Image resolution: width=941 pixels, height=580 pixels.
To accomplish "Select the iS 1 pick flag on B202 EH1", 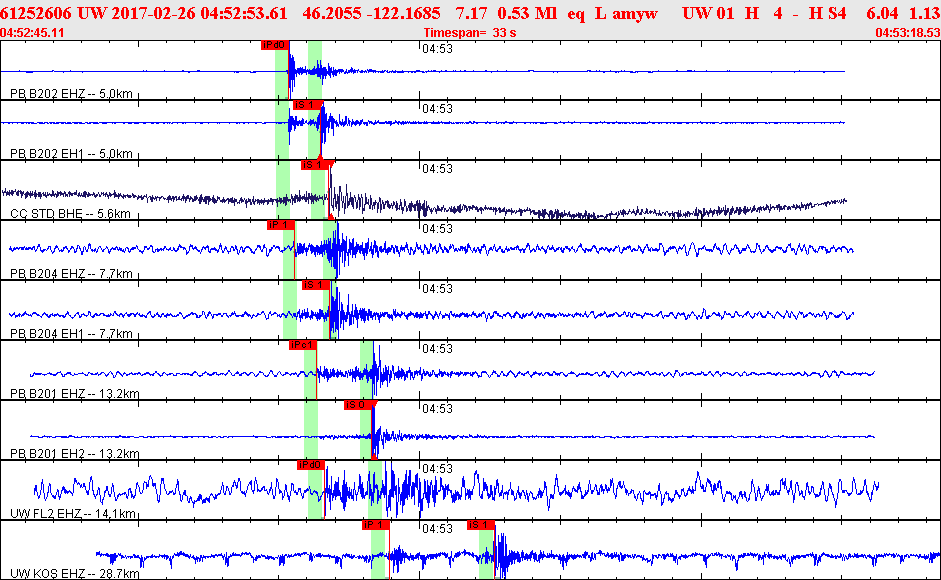I will [307, 105].
